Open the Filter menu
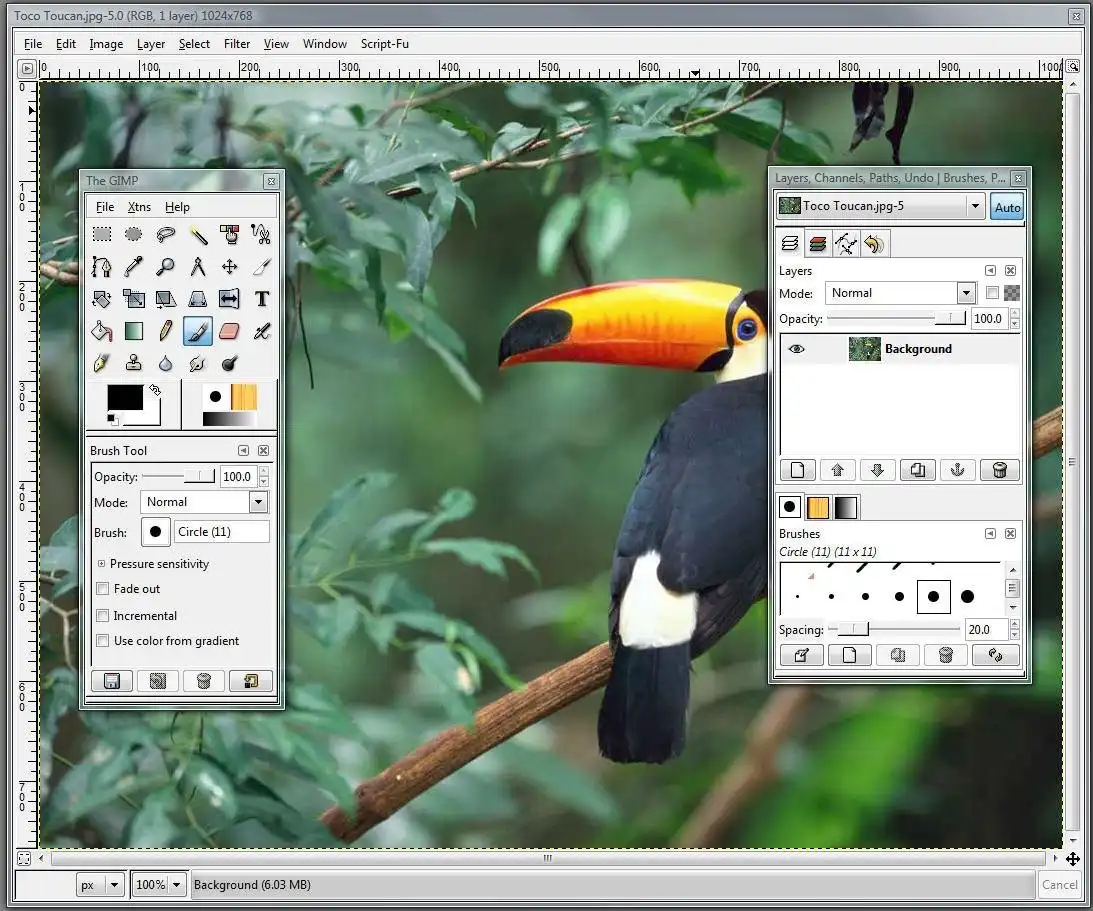1093x911 pixels. click(x=237, y=44)
